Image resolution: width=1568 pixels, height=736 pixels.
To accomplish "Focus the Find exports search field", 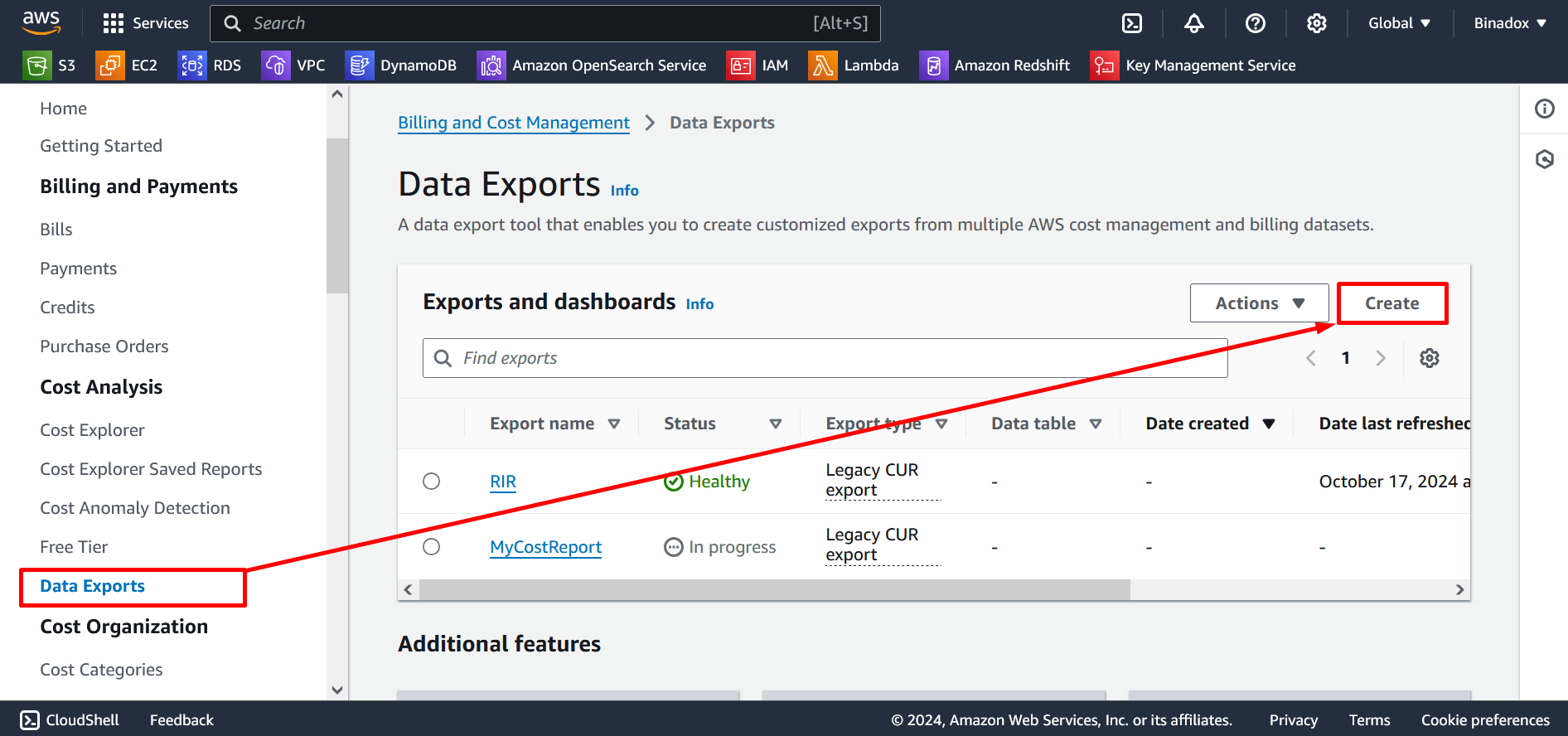I will 825,358.
